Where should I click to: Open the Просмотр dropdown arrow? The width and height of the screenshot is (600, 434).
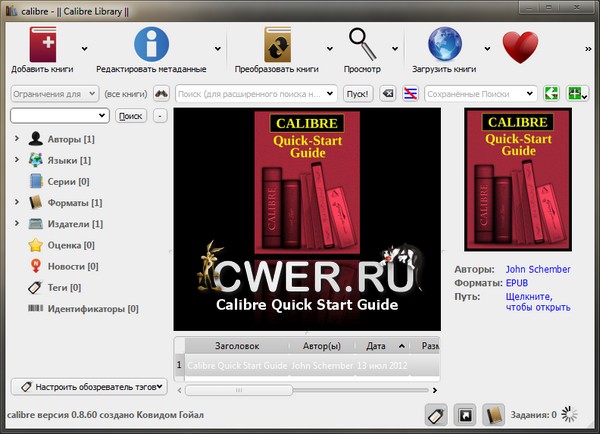[395, 49]
